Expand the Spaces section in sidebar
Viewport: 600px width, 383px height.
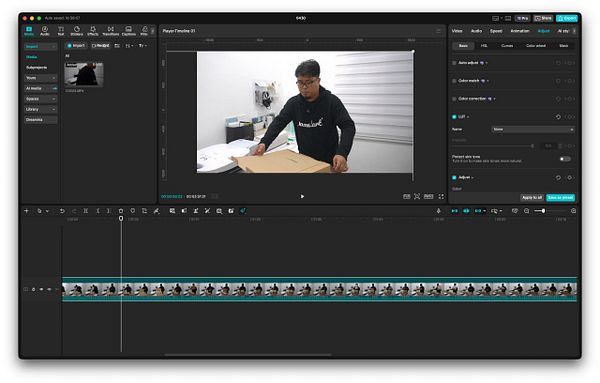[x=41, y=99]
